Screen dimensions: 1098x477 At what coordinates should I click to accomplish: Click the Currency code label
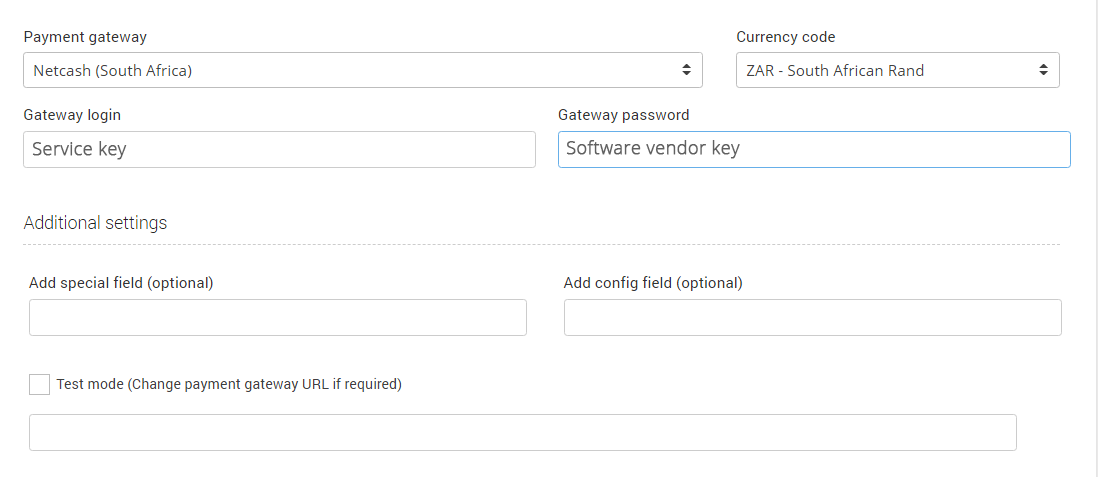pos(785,37)
